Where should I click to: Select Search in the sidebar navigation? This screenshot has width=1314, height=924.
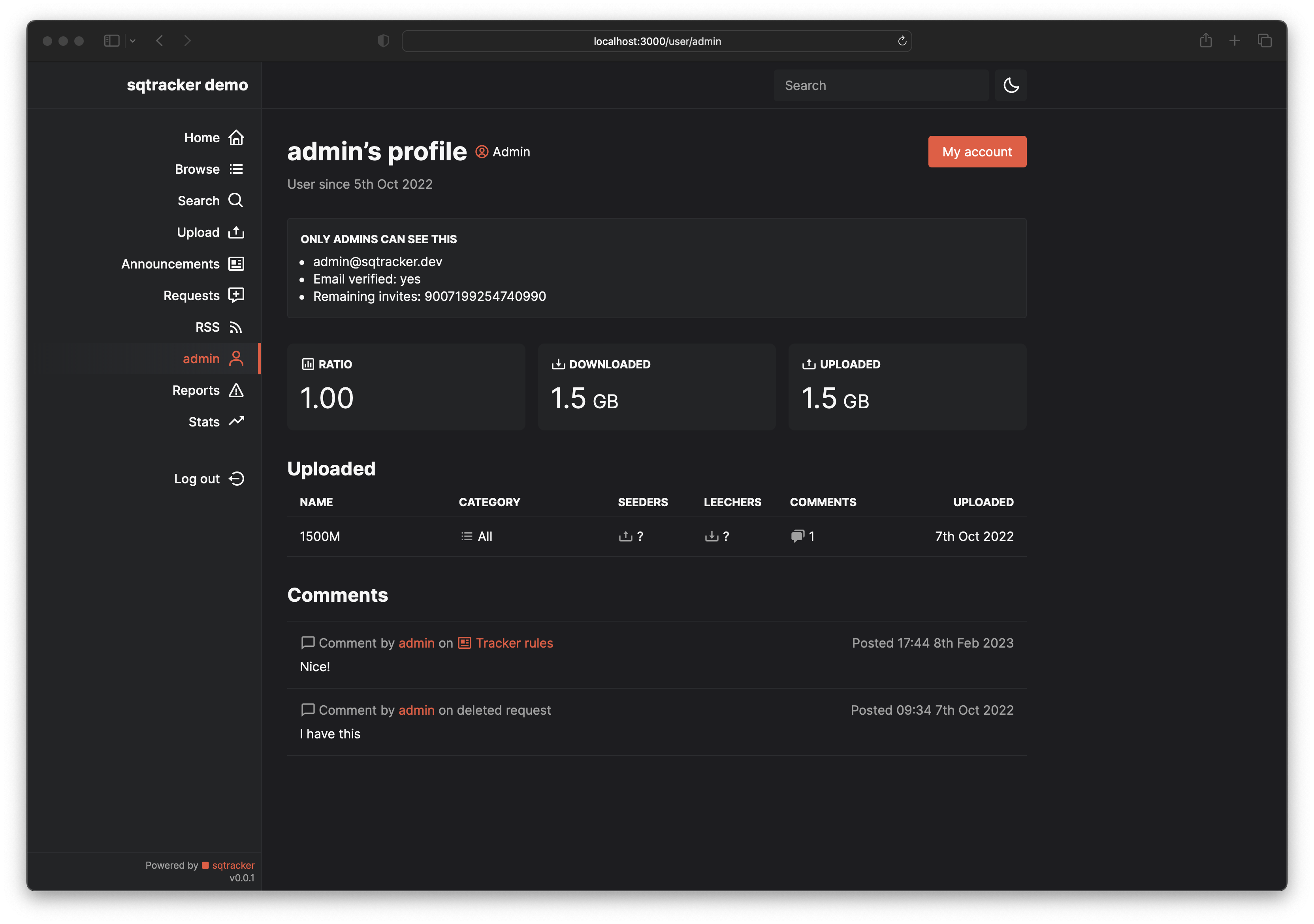(x=199, y=201)
